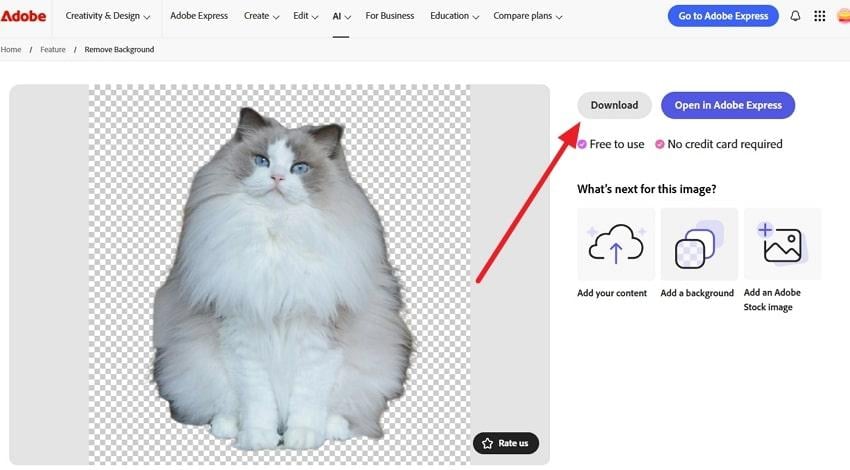Open the For Business nav item
850x470 pixels.
pos(390,16)
